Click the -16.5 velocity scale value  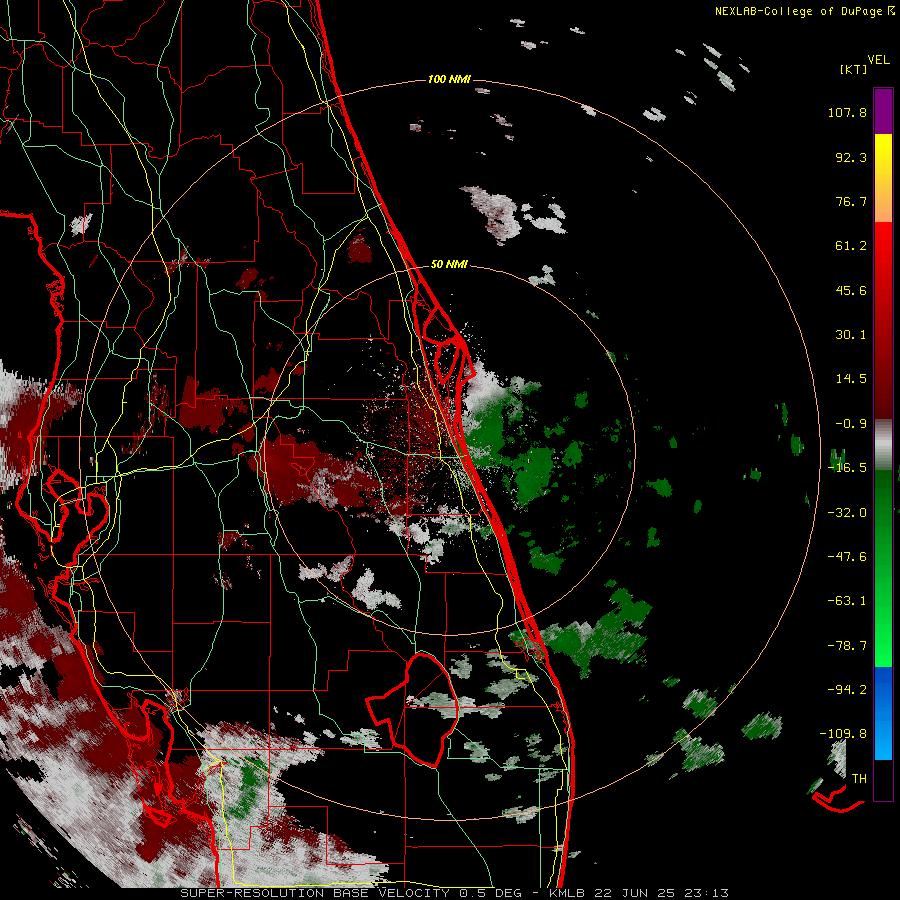pos(847,468)
